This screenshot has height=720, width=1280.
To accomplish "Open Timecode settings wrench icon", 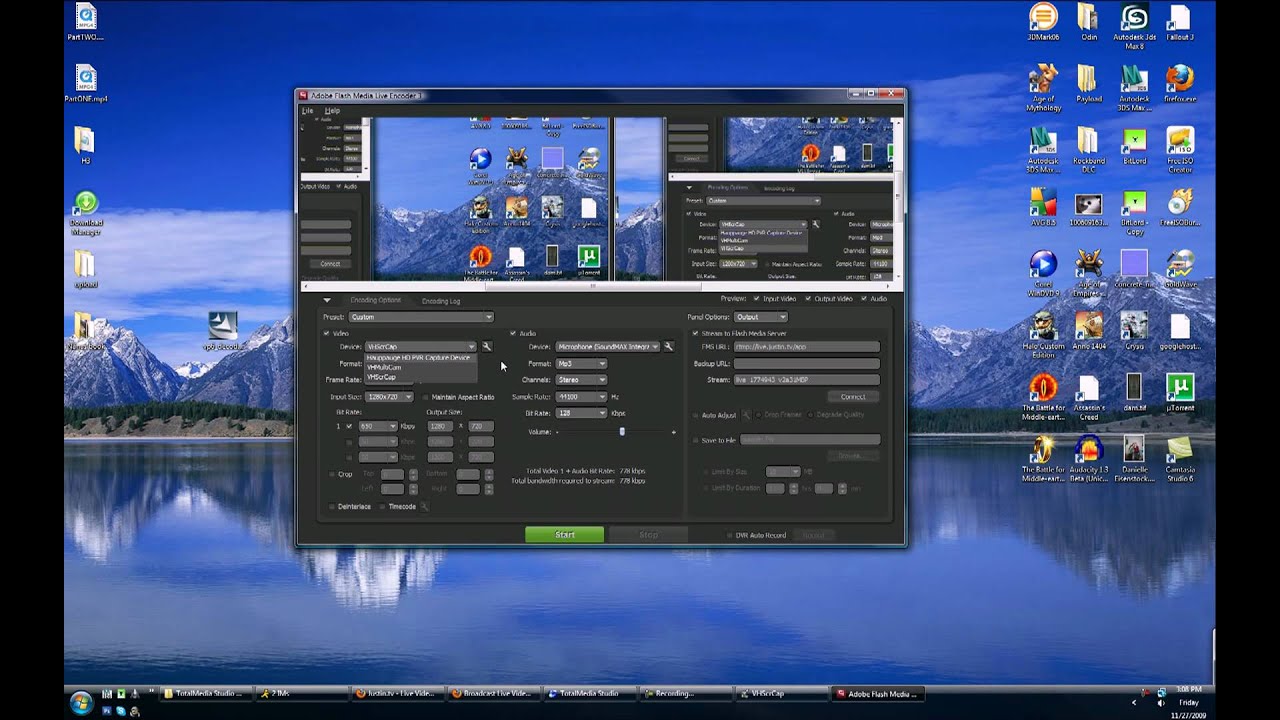I will click(x=424, y=507).
